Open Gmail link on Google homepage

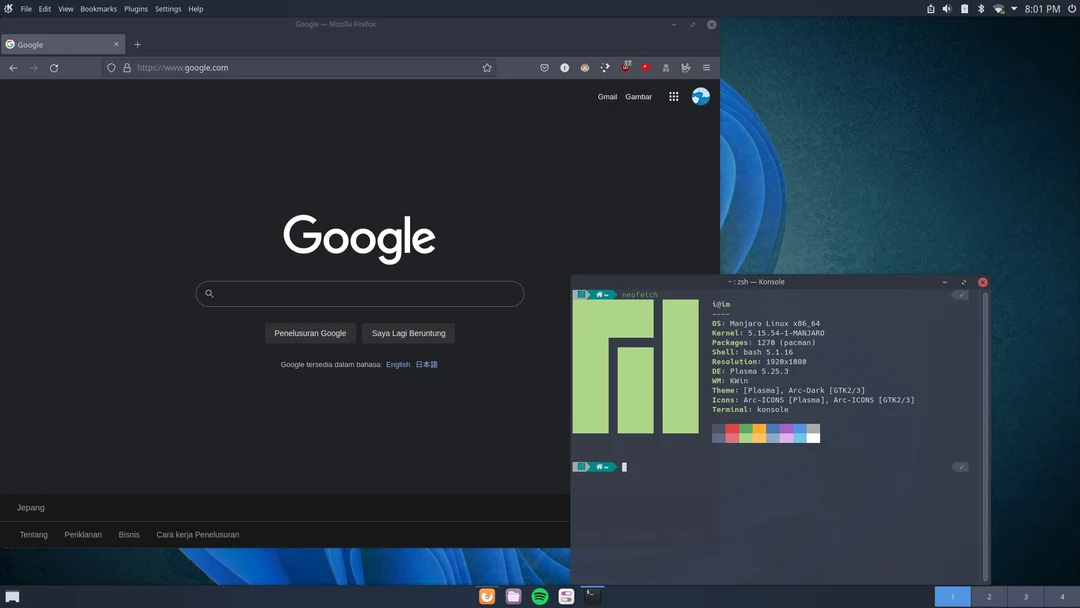point(607,96)
